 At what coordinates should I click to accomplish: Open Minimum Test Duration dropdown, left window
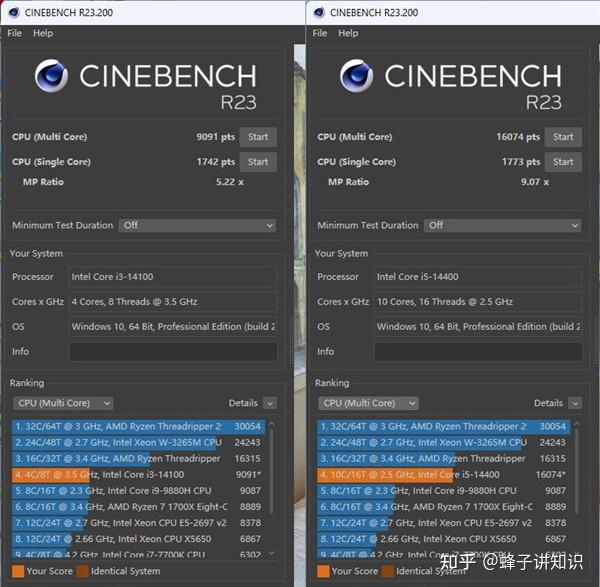[x=197, y=225]
